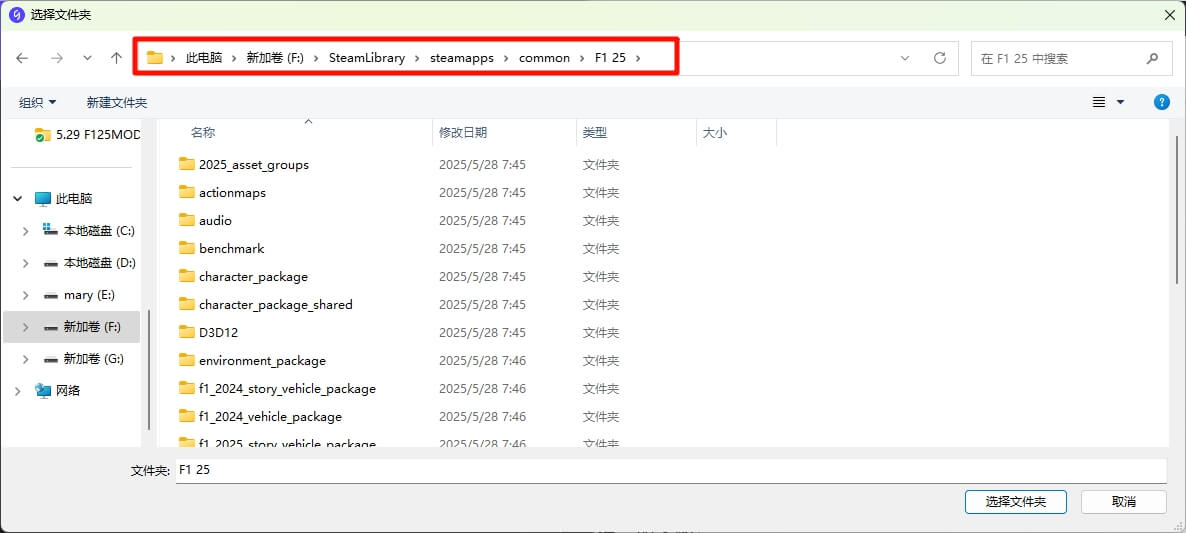
Task: Select 此电脑 in the address breadcrumb
Action: (x=204, y=57)
